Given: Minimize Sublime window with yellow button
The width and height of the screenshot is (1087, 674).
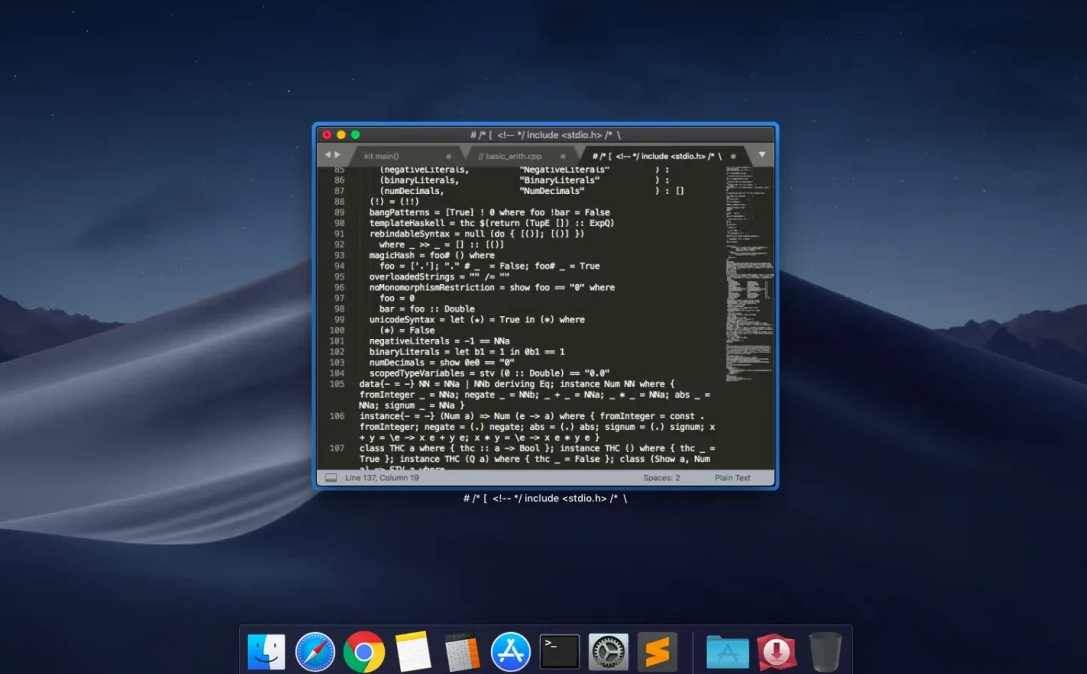Looking at the screenshot, I should [341, 135].
